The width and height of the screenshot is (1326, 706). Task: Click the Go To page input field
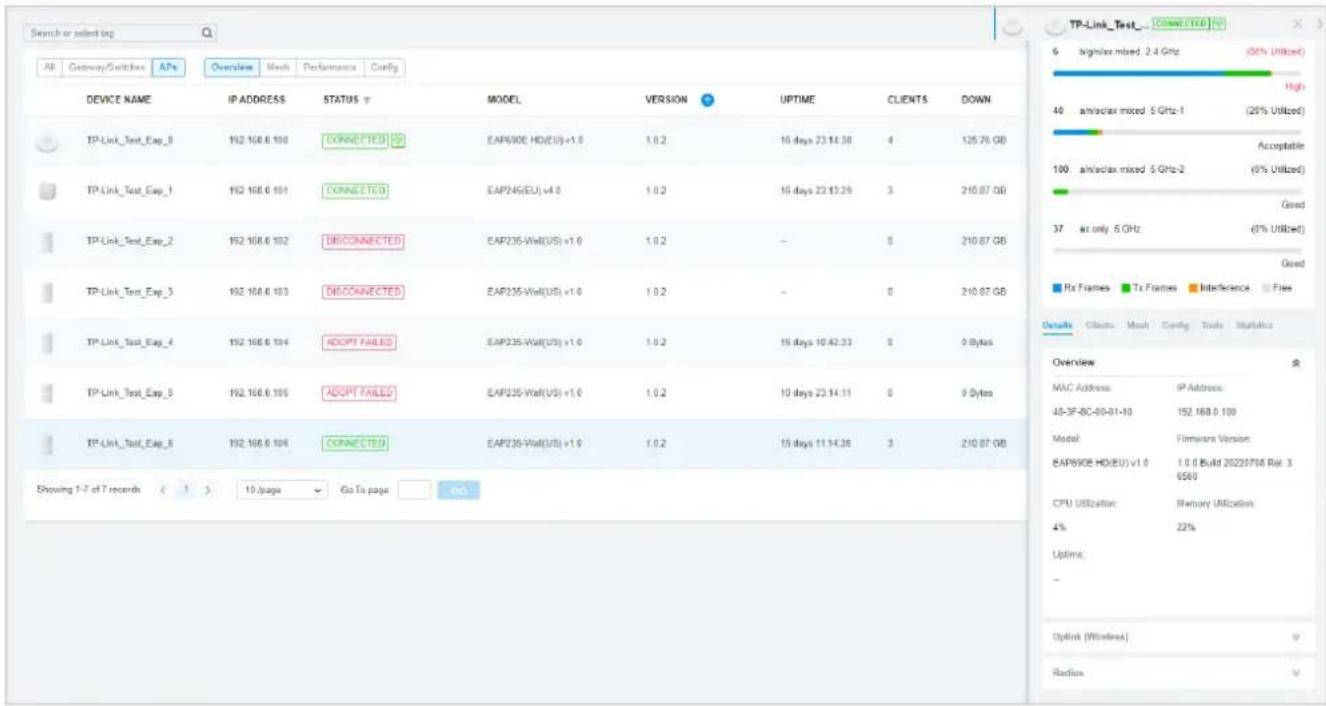pos(413,490)
